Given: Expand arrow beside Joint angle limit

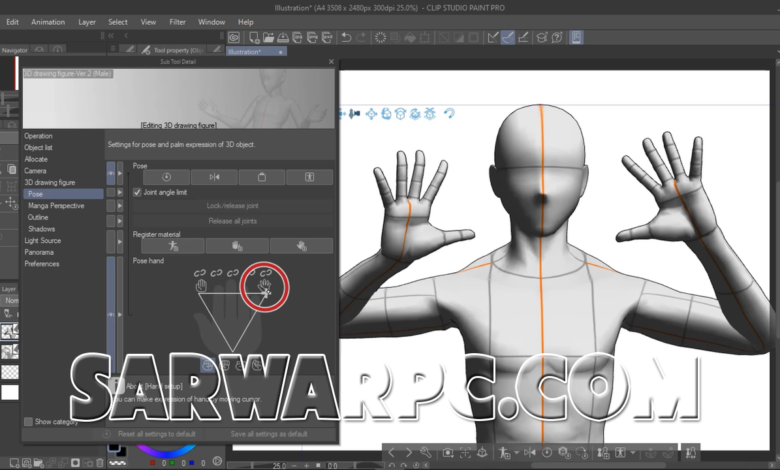Looking at the screenshot, I should pos(119,192).
